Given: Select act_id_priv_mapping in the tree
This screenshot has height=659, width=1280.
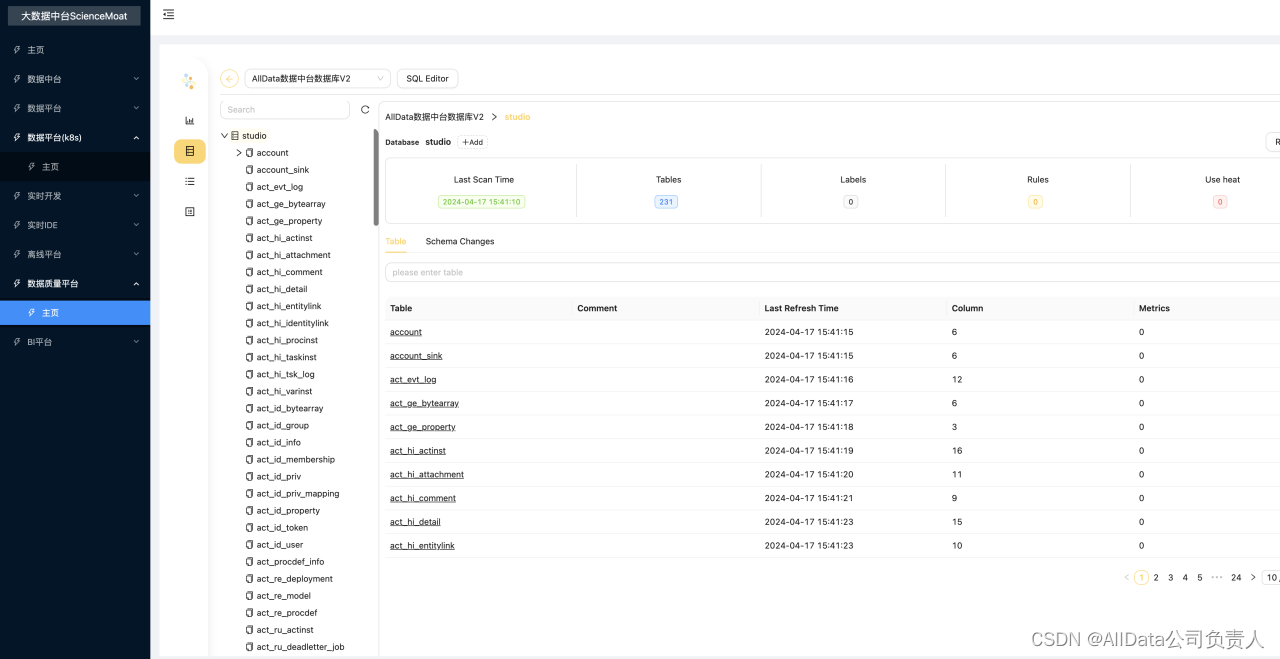Looking at the screenshot, I should point(297,494).
